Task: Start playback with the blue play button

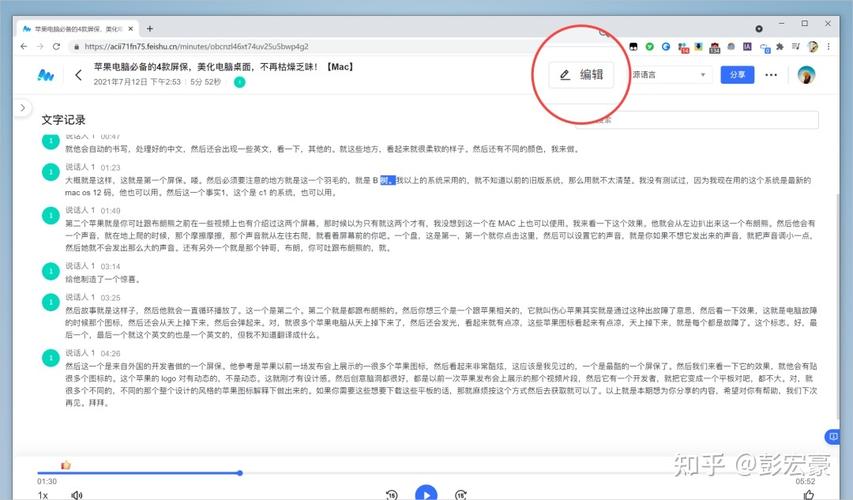Action: tap(426, 493)
